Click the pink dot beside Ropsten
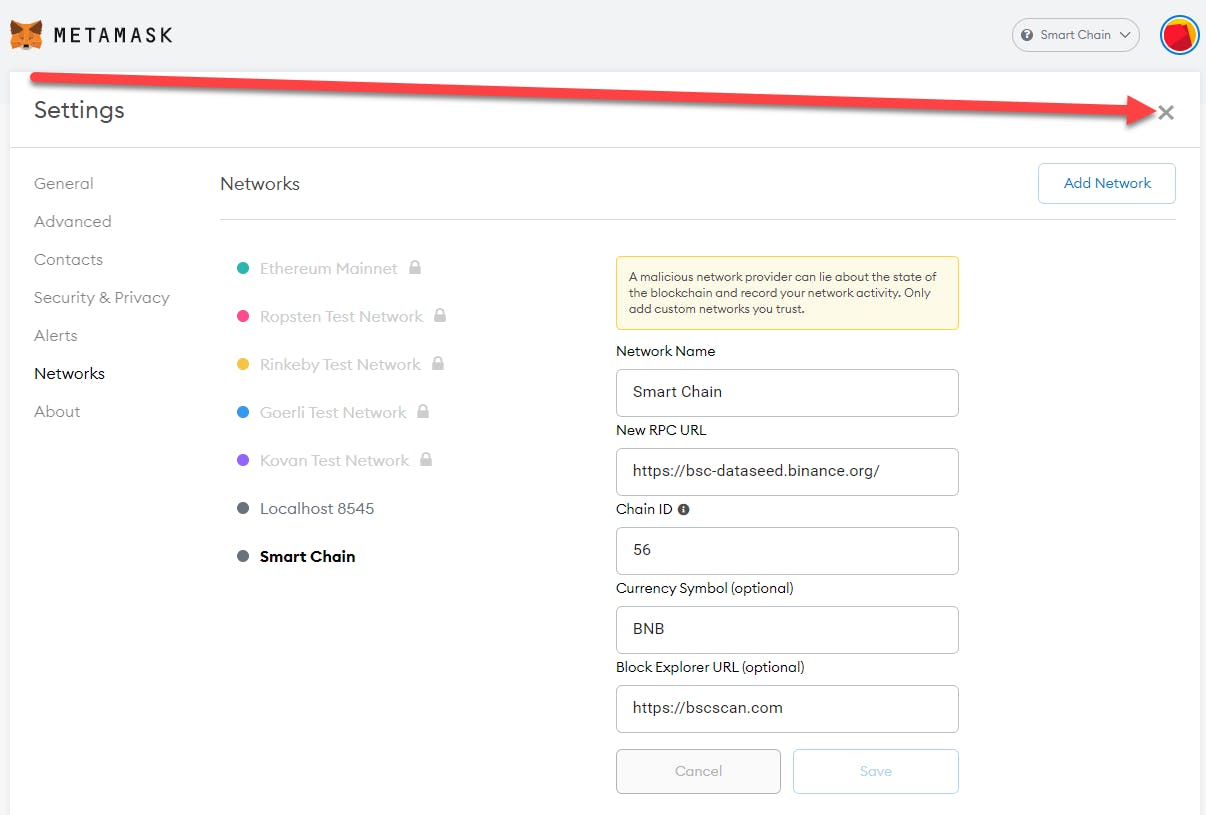 tap(242, 316)
